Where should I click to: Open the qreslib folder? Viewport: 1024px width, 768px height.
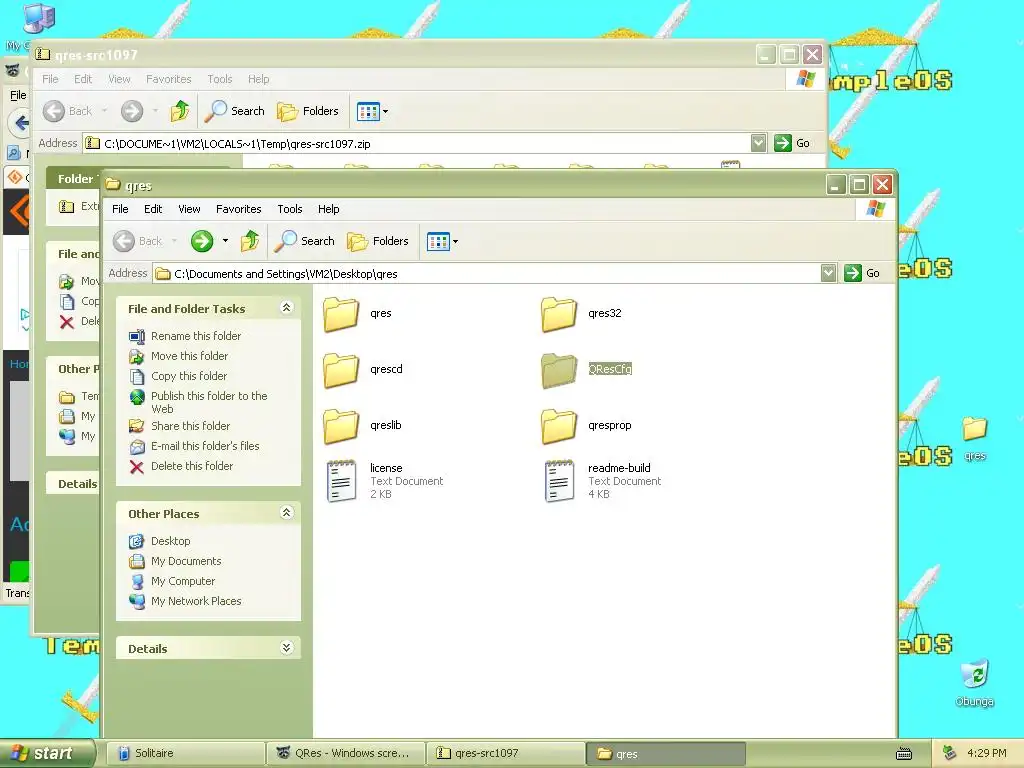[341, 426]
